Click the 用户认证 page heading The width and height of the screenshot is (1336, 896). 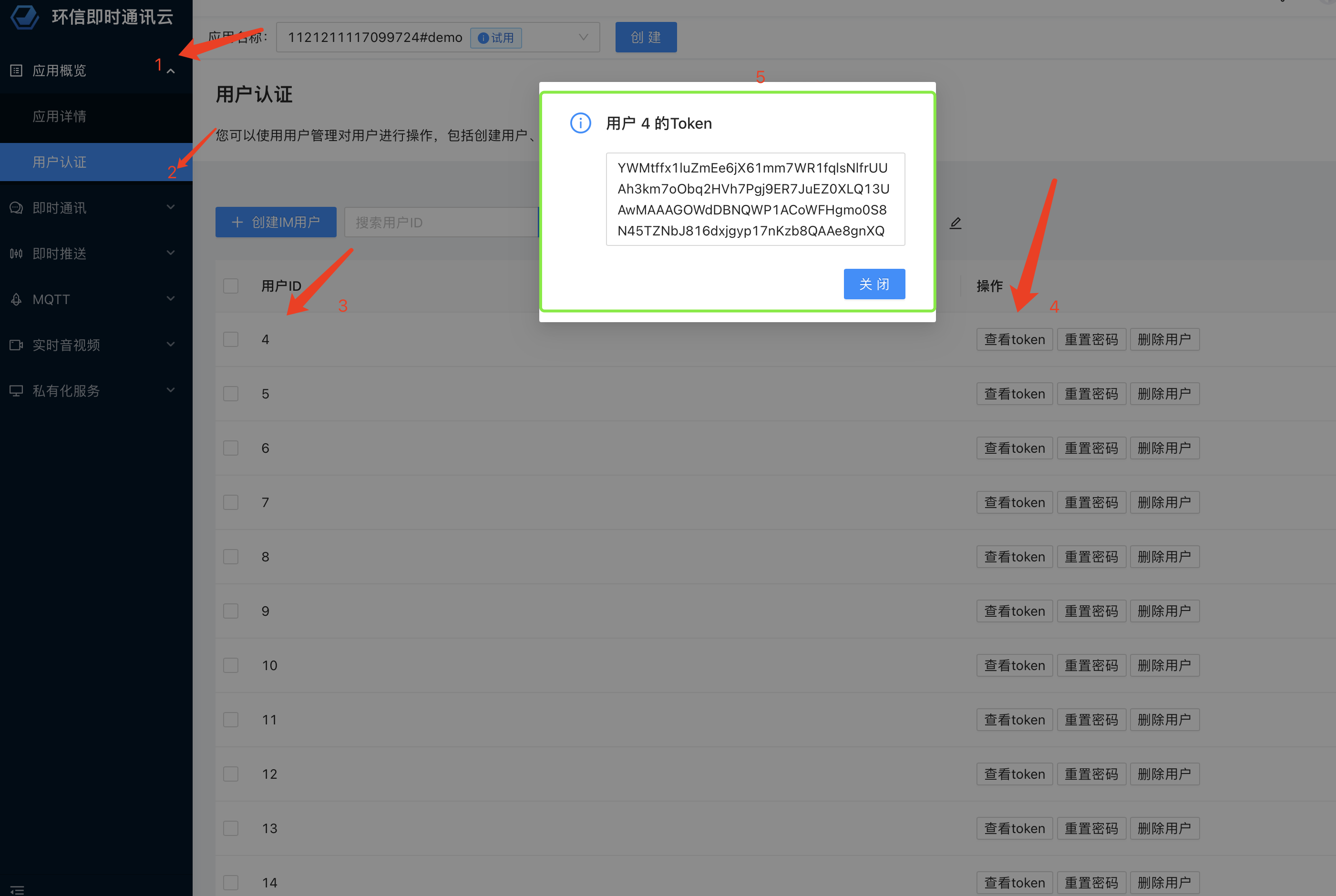coord(254,94)
